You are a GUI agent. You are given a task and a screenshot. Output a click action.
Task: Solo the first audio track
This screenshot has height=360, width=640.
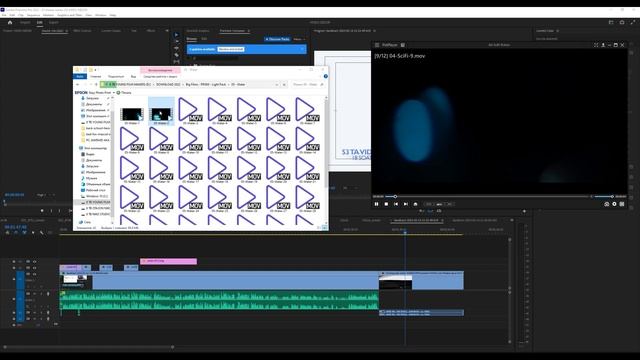(41, 293)
